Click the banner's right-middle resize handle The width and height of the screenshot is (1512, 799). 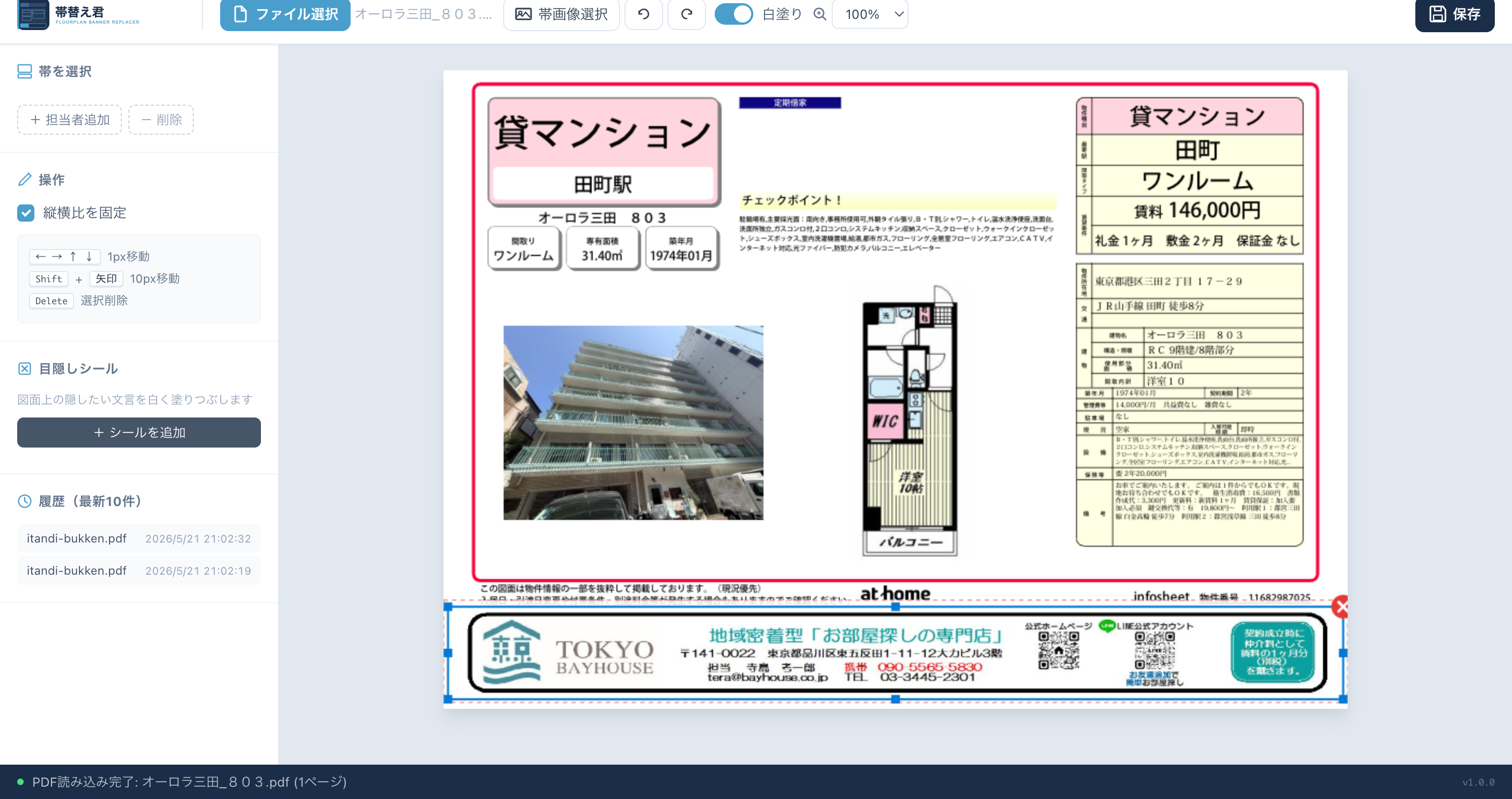coord(1343,653)
